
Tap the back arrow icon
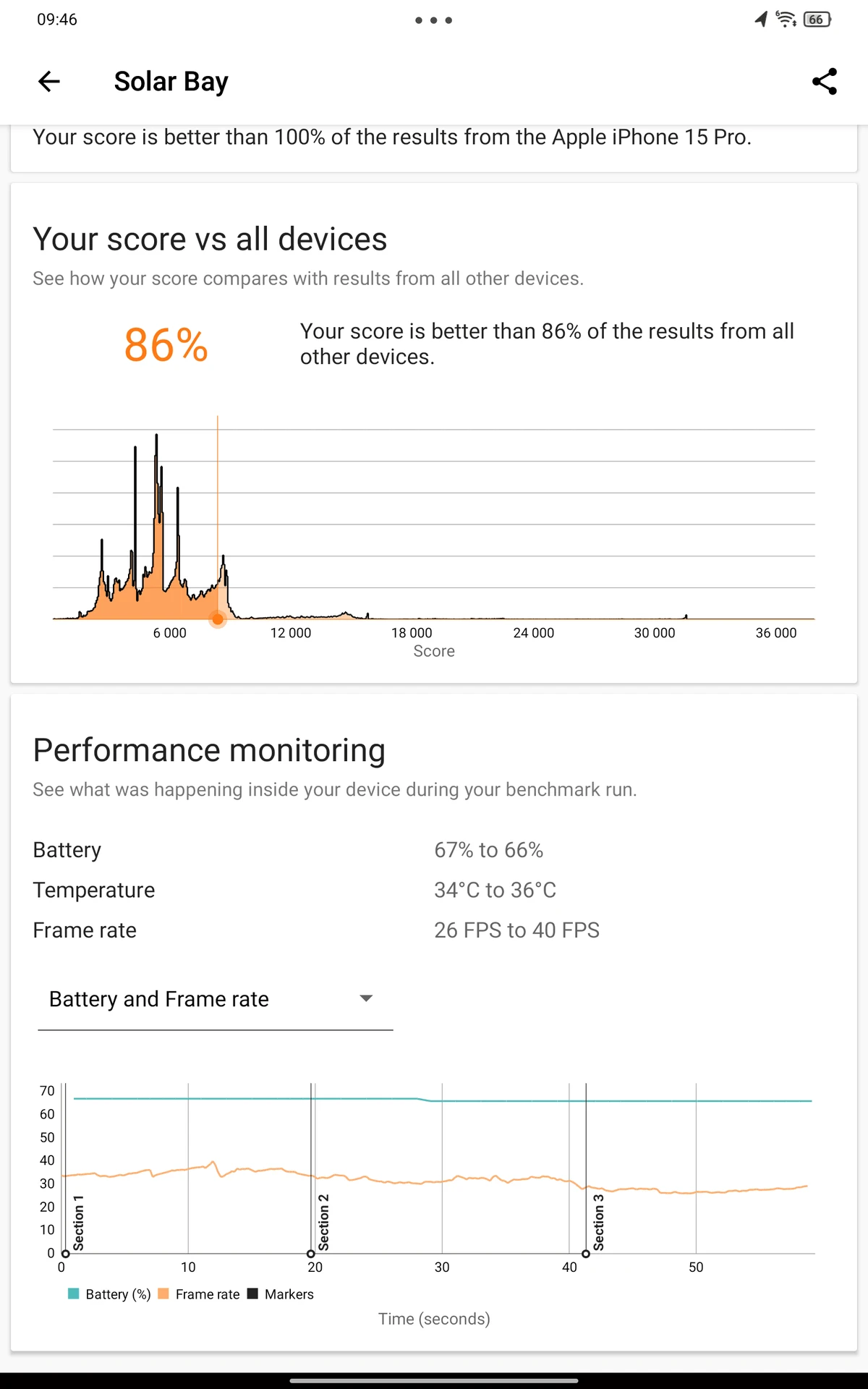click(48, 81)
